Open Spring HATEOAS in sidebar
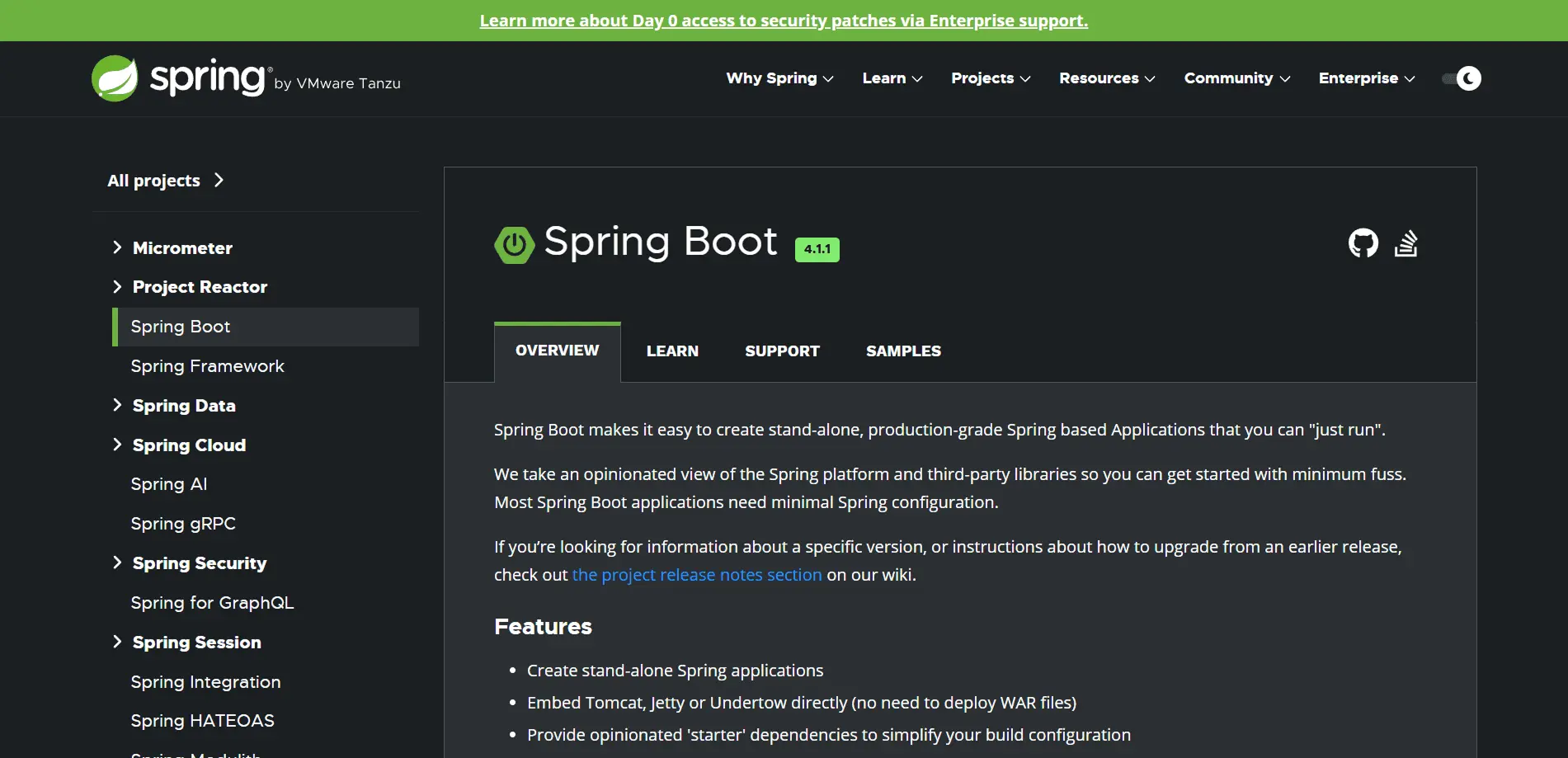 point(202,721)
